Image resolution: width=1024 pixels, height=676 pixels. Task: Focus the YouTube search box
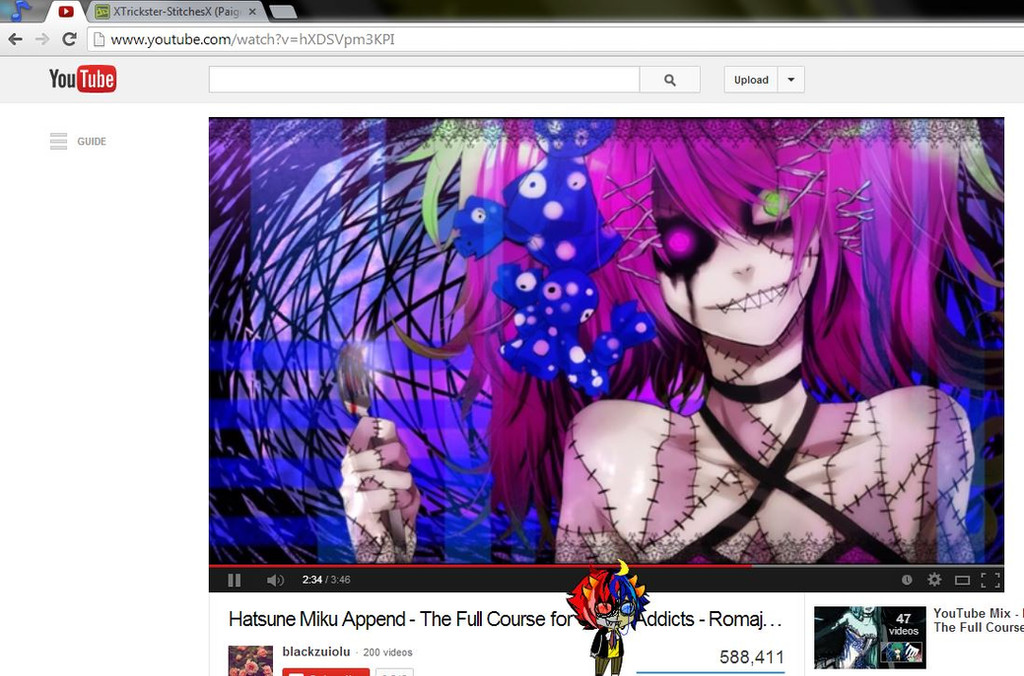424,80
